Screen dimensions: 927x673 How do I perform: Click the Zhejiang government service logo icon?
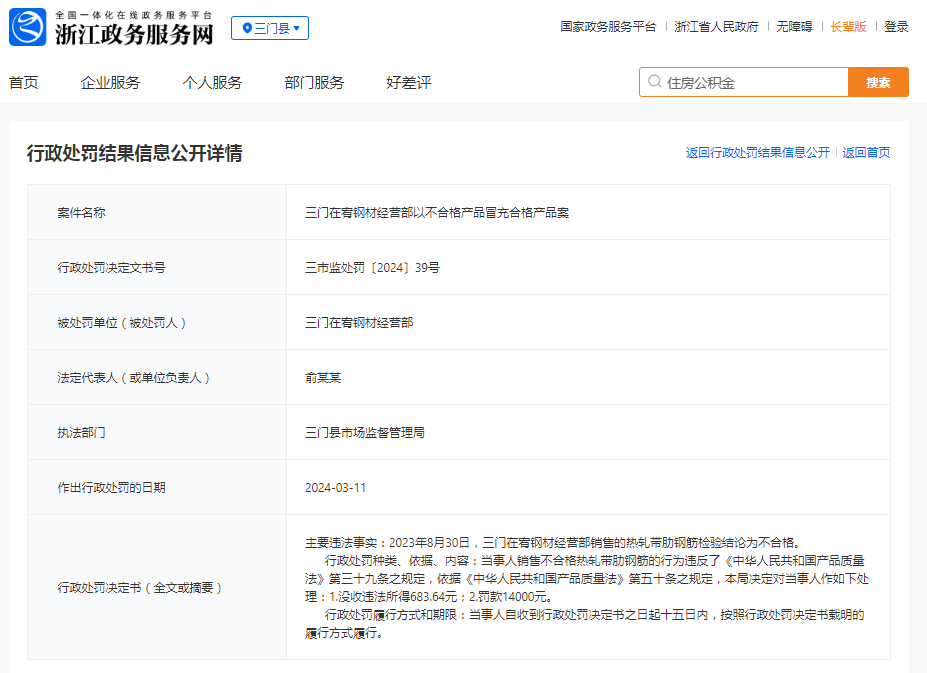(x=28, y=27)
